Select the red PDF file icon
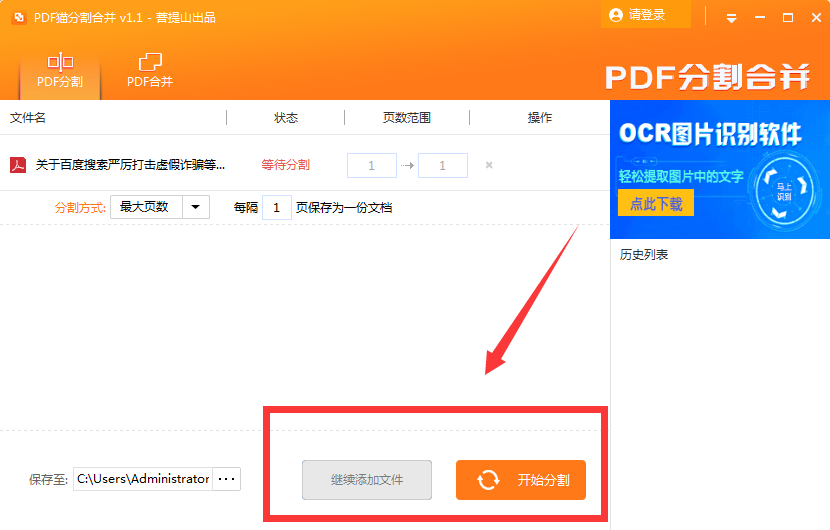This screenshot has height=530, width=830. click(18, 165)
